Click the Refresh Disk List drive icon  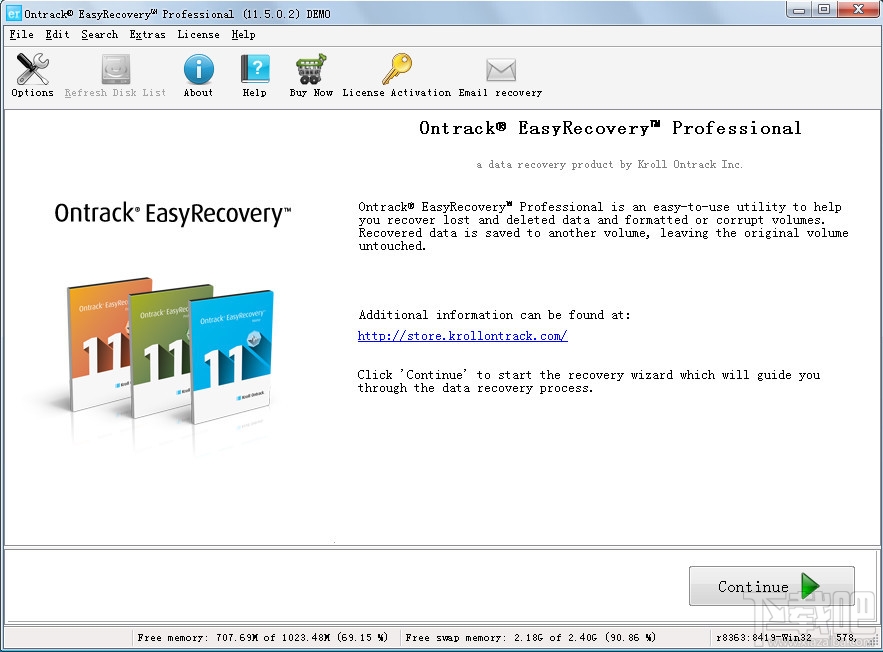115,69
